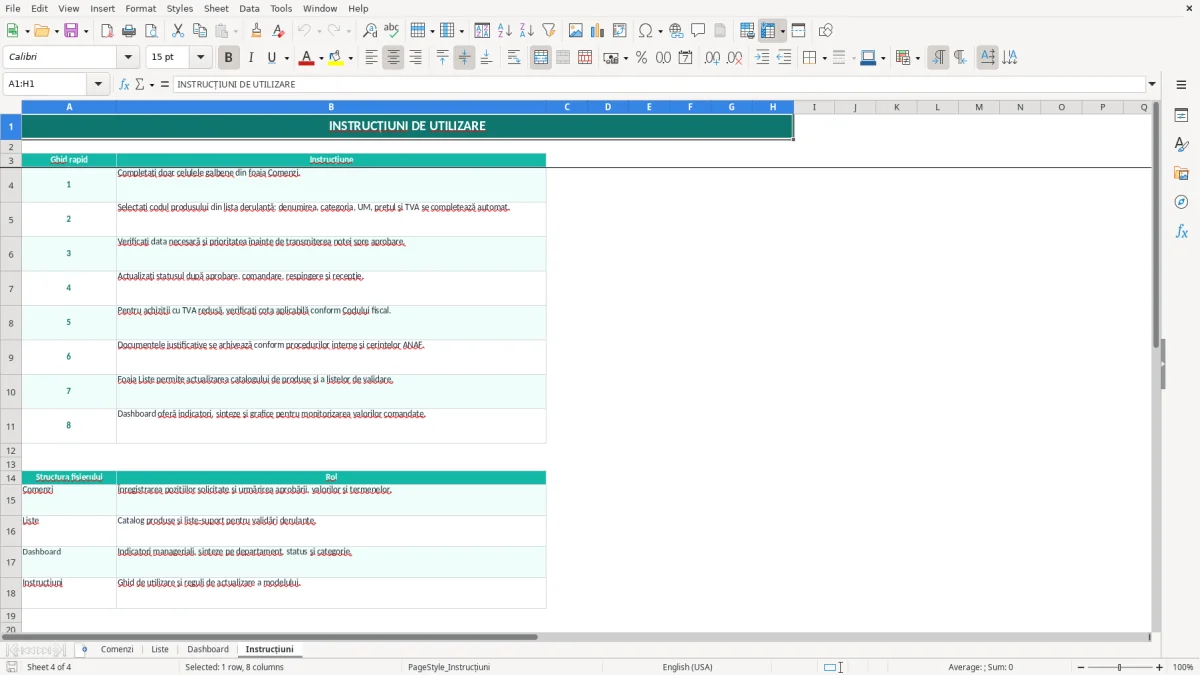This screenshot has height=675, width=1200.
Task: Clear direct formatting icon
Action: [x=279, y=30]
